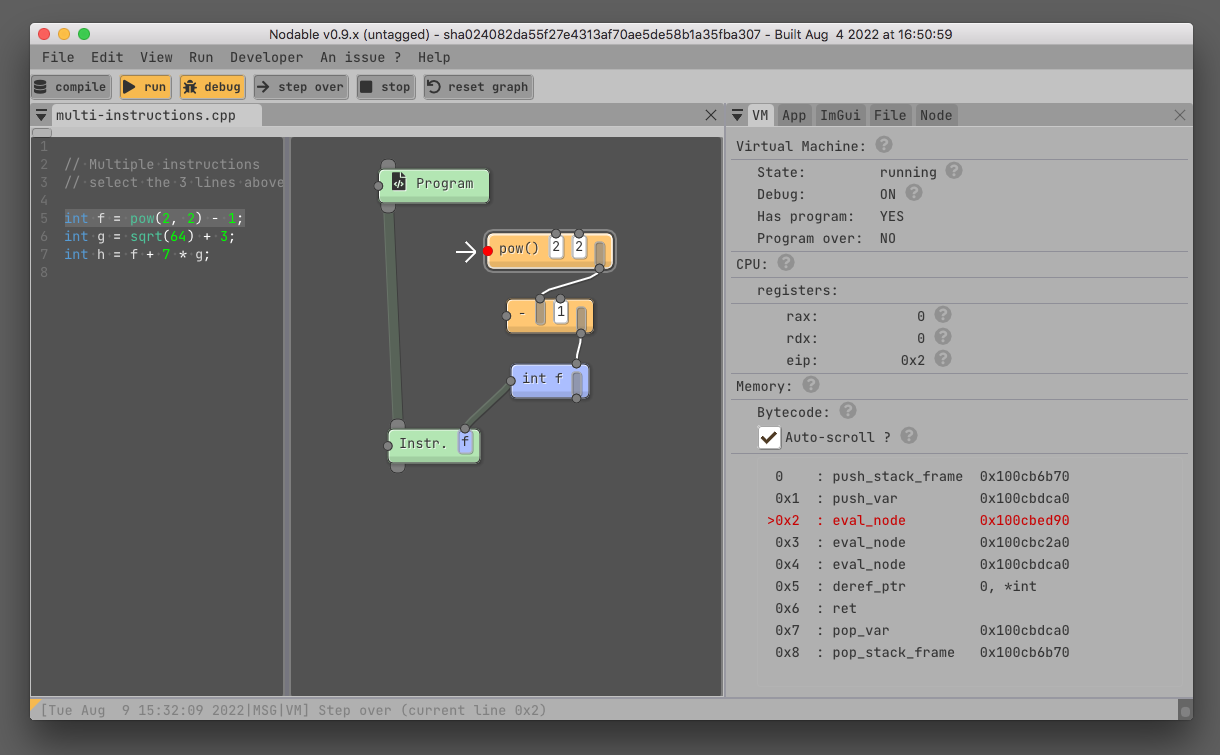Click the help icon next to Virtual Machine

[x=883, y=146]
